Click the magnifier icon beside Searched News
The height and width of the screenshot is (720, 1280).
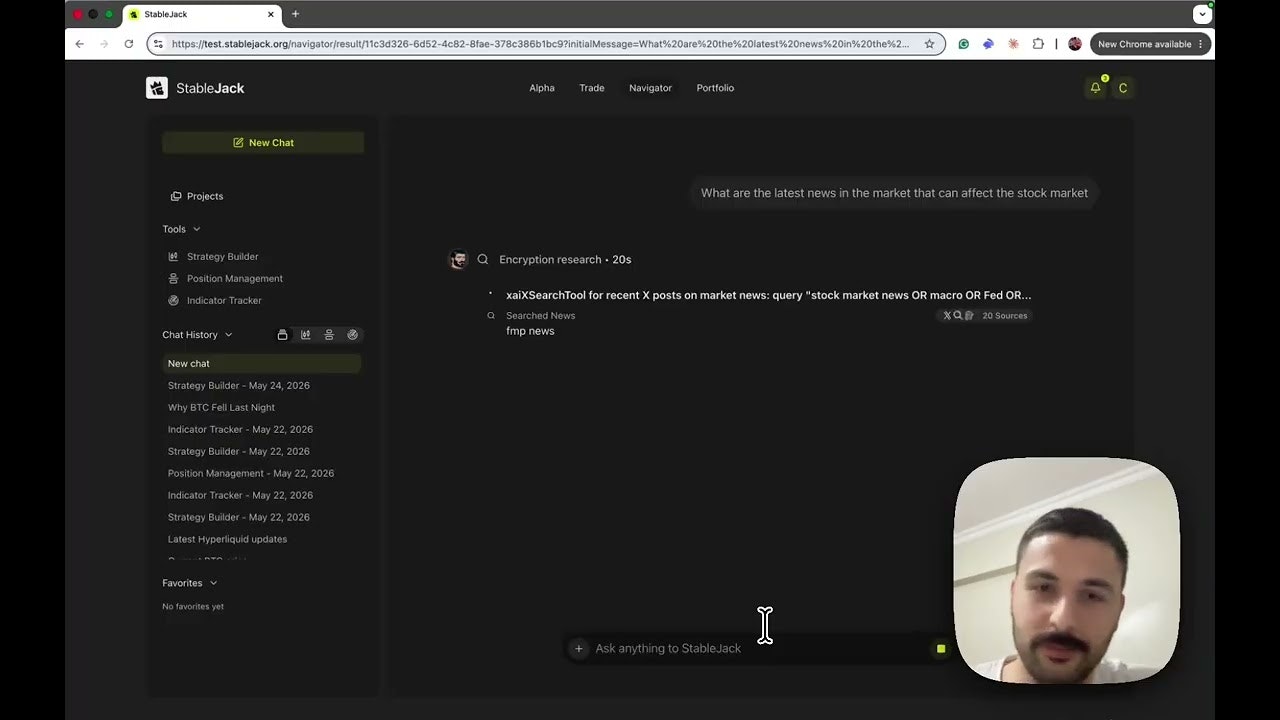tap(491, 316)
